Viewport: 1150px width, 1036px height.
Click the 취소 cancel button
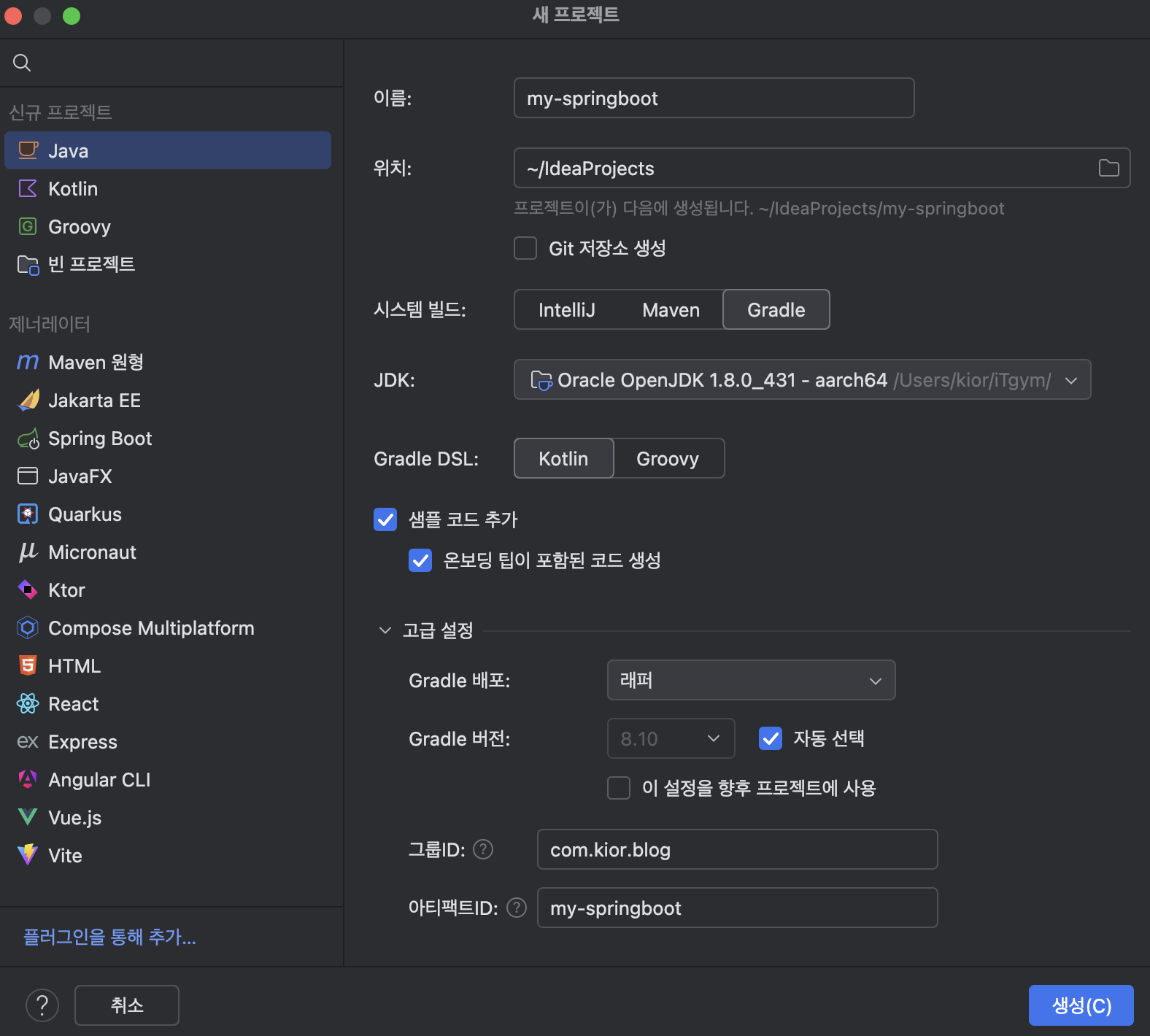point(127,1005)
